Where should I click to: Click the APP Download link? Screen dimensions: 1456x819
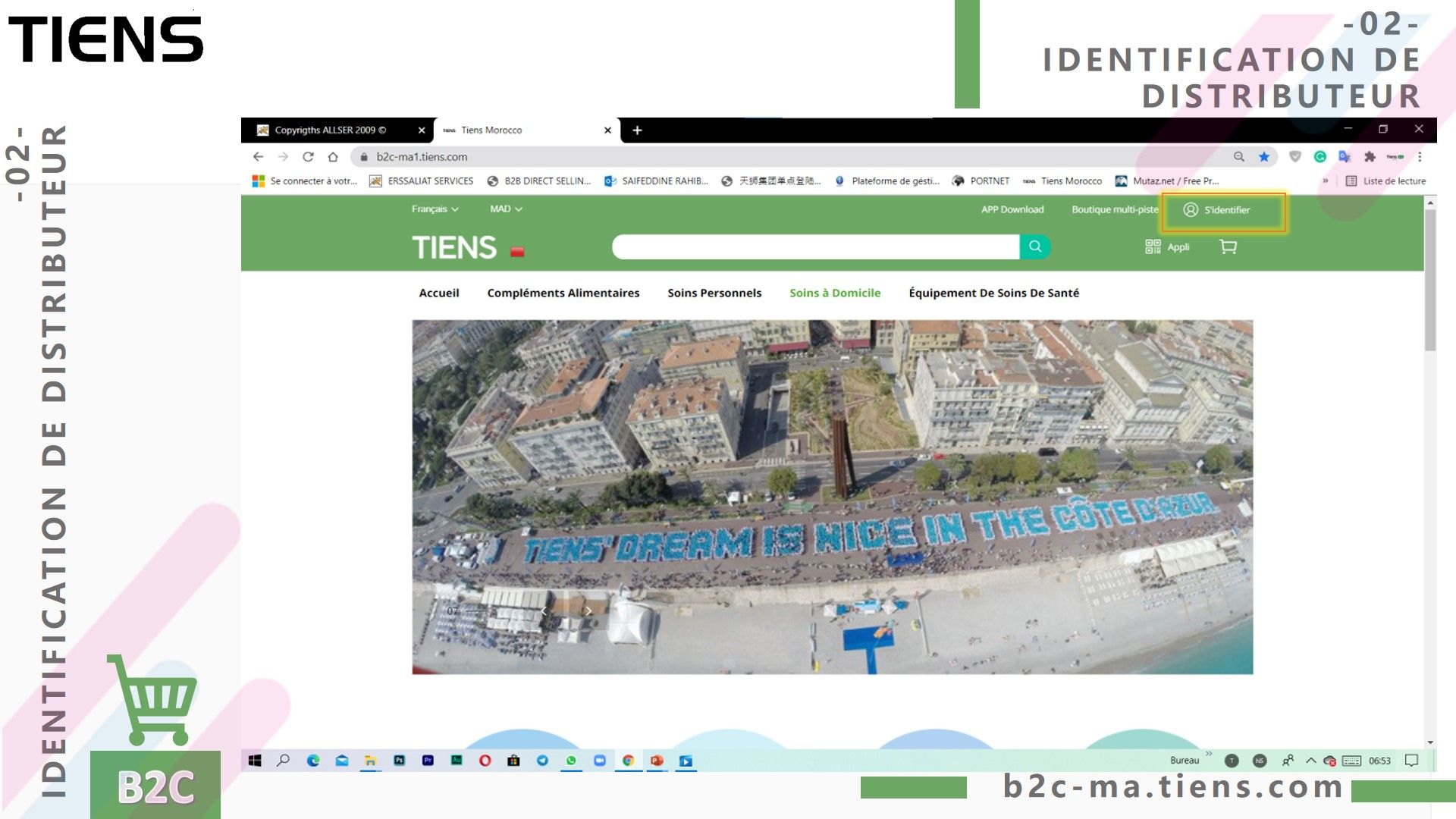pyautogui.click(x=1012, y=210)
